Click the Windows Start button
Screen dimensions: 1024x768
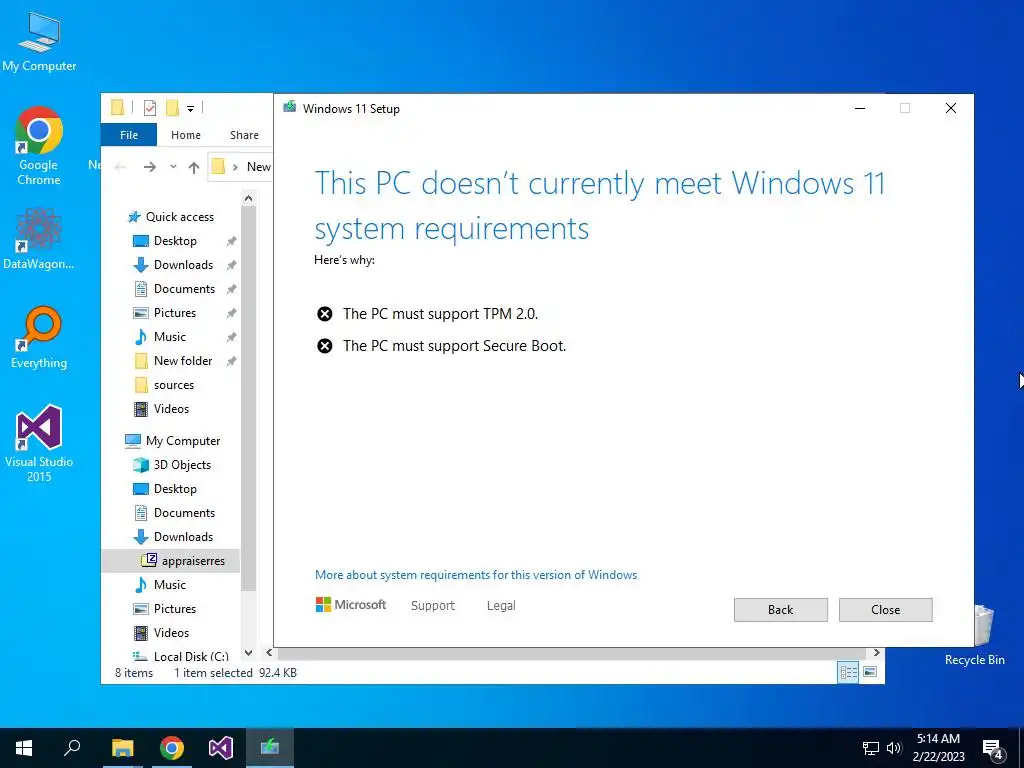pyautogui.click(x=24, y=748)
